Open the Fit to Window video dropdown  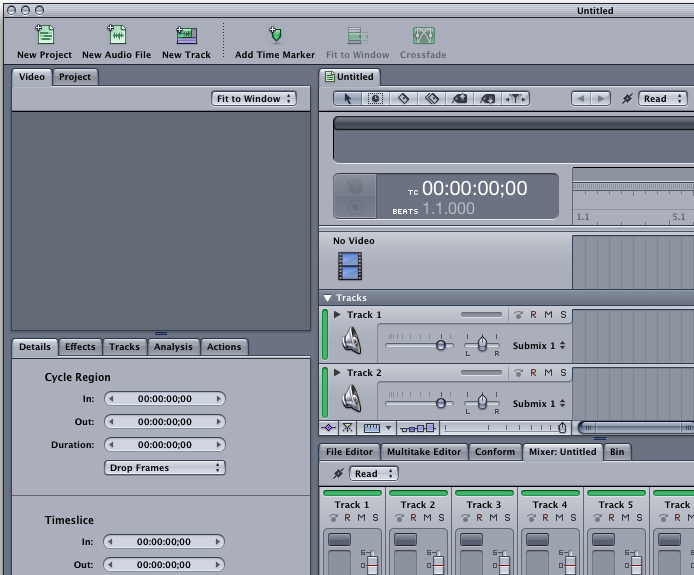pos(254,98)
